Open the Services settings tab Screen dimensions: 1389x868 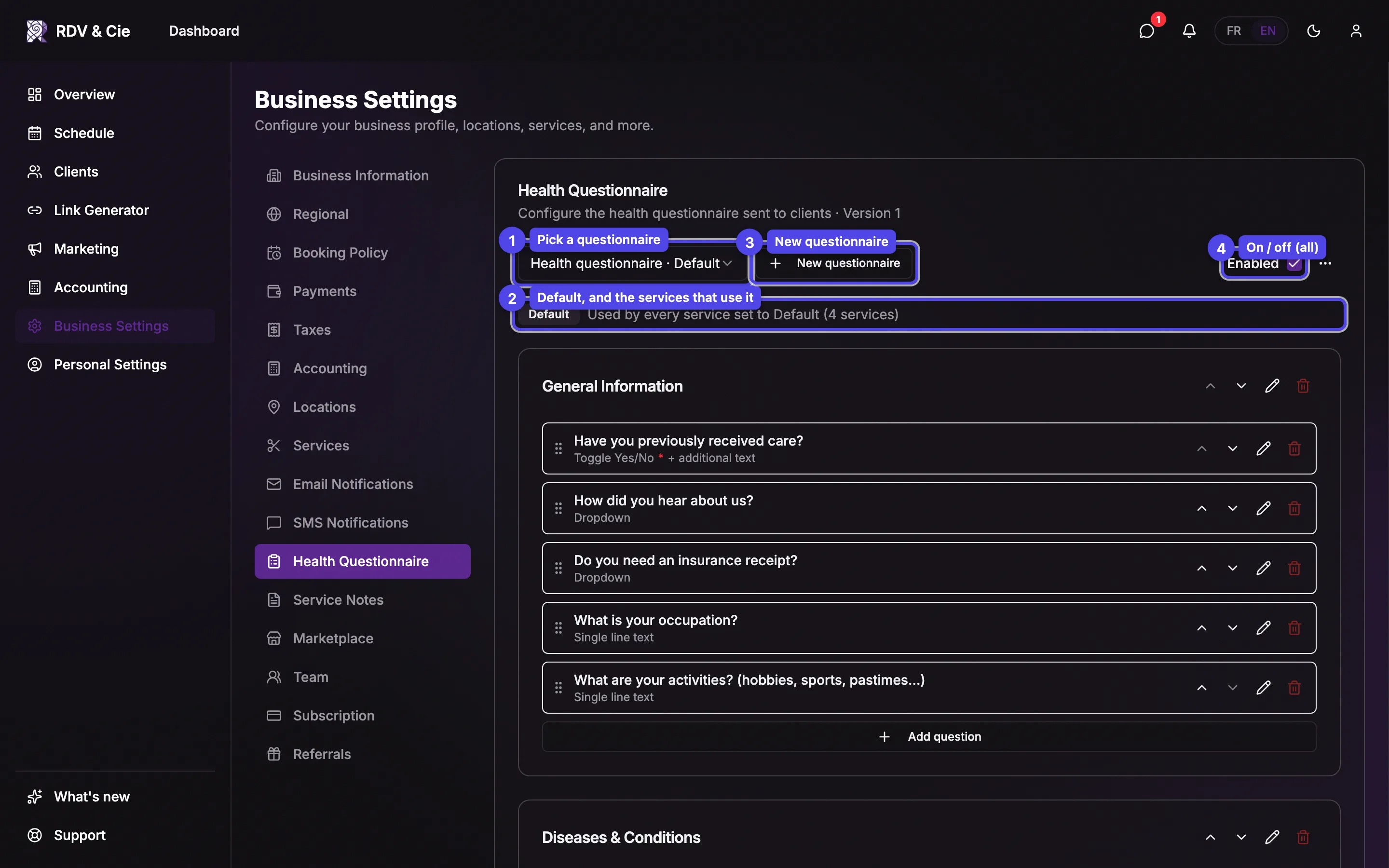[362, 446]
